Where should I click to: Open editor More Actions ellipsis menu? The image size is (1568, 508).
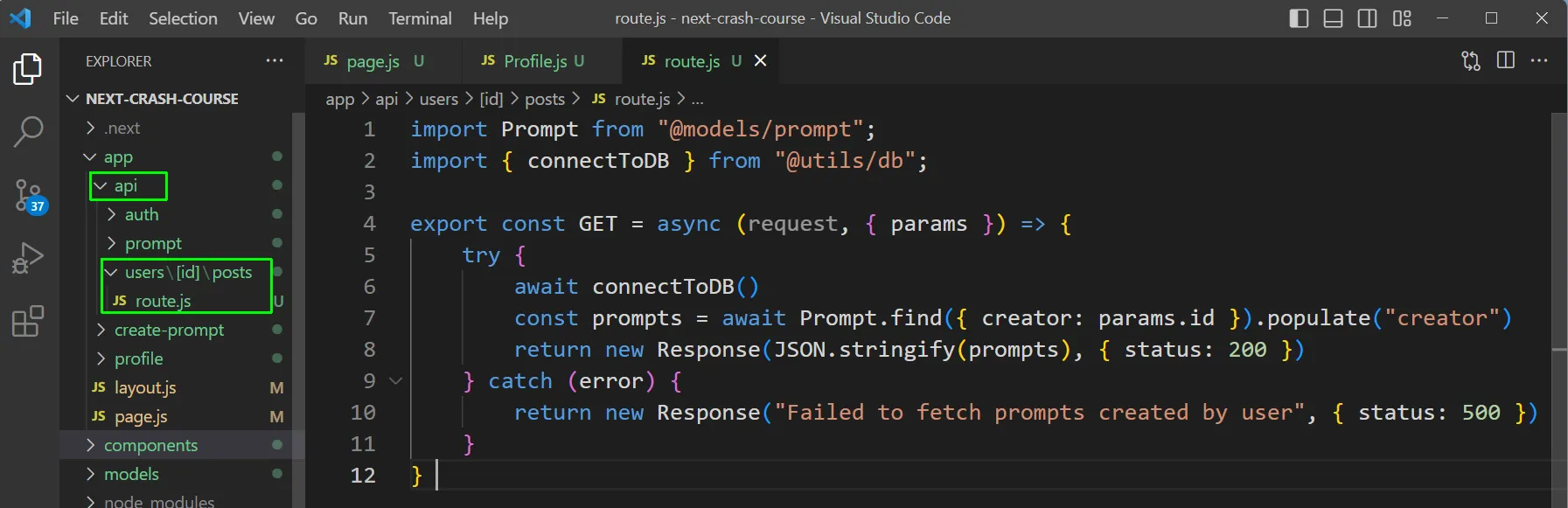click(1539, 60)
